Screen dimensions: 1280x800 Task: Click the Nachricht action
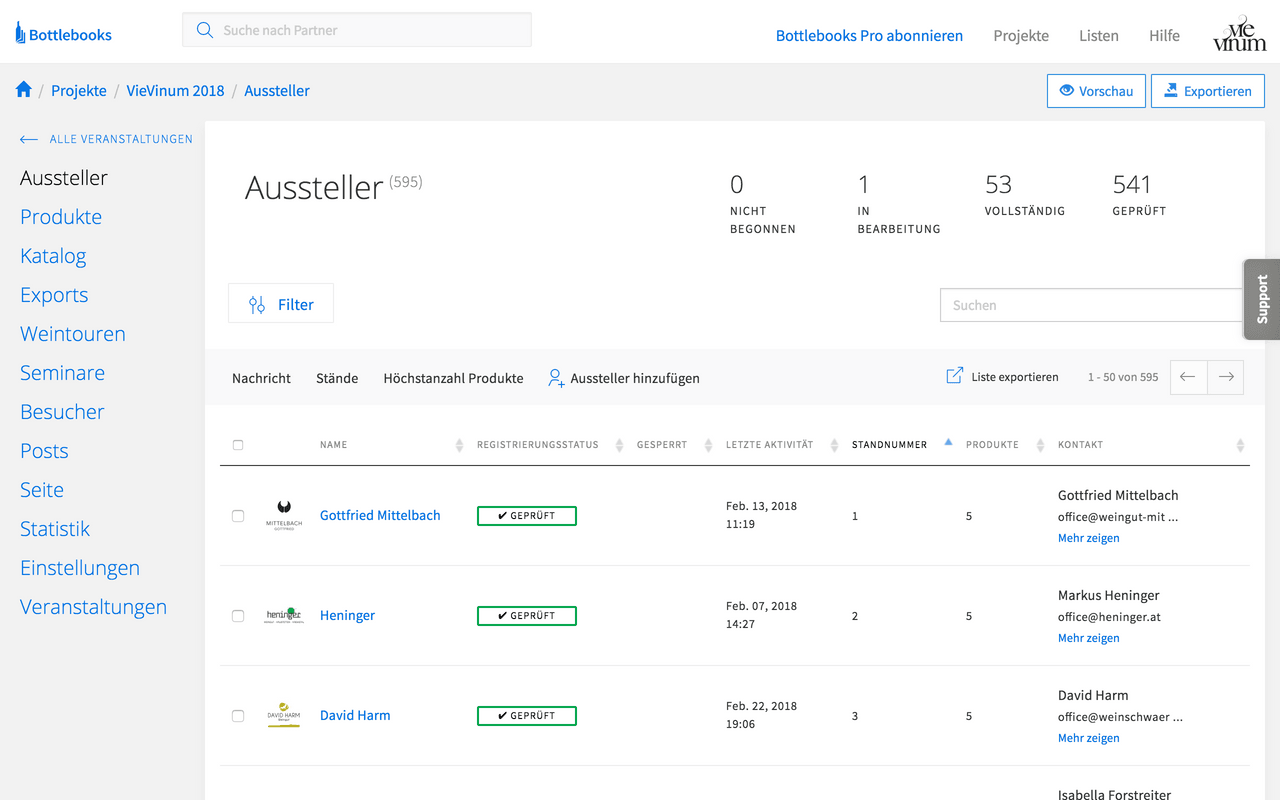261,378
